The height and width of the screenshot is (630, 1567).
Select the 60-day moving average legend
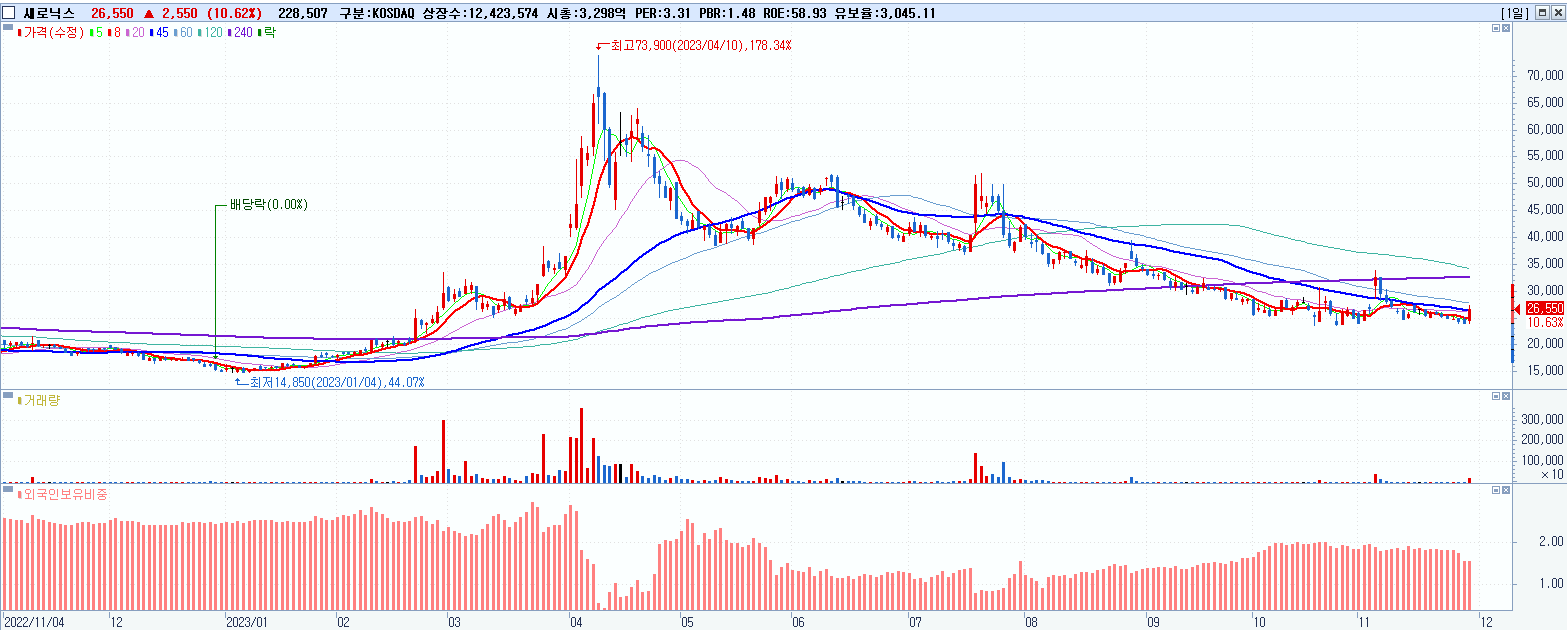(183, 33)
